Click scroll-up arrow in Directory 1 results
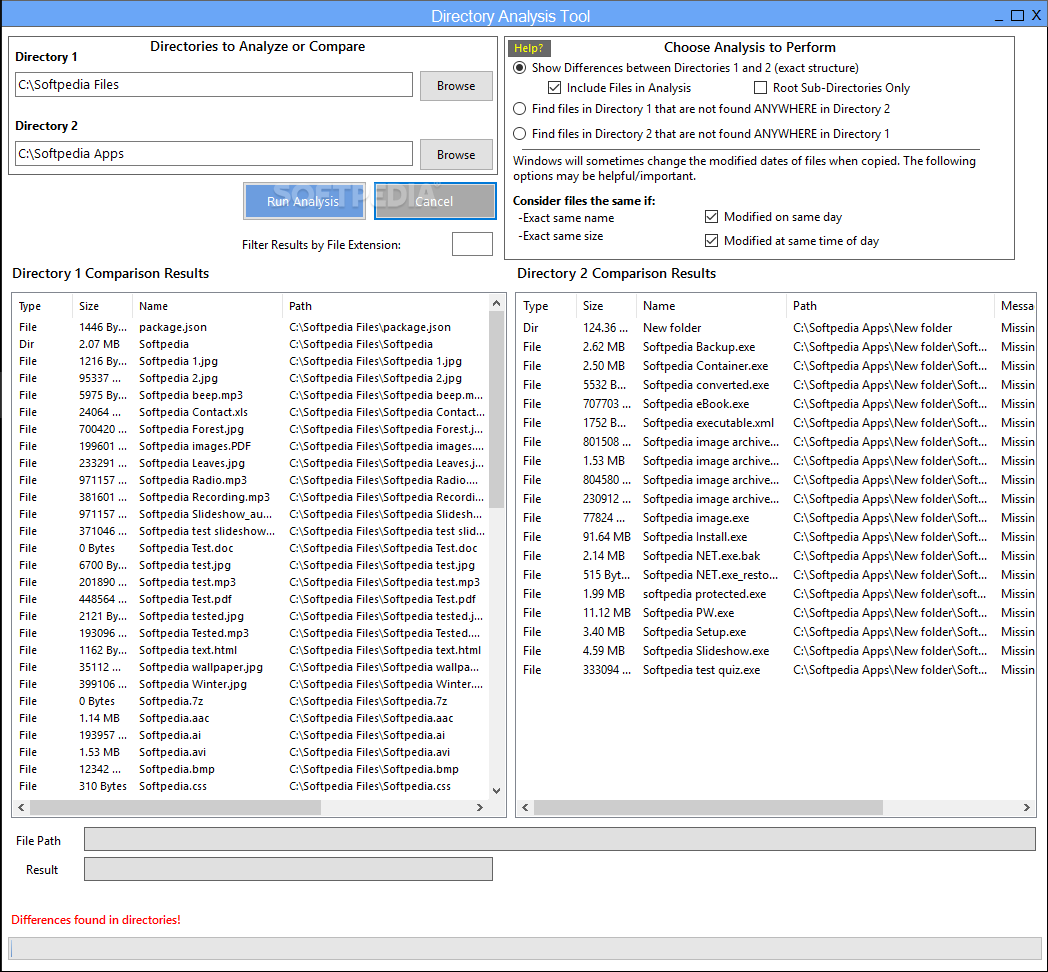Screen dimensions: 1048x972 click(x=496, y=303)
